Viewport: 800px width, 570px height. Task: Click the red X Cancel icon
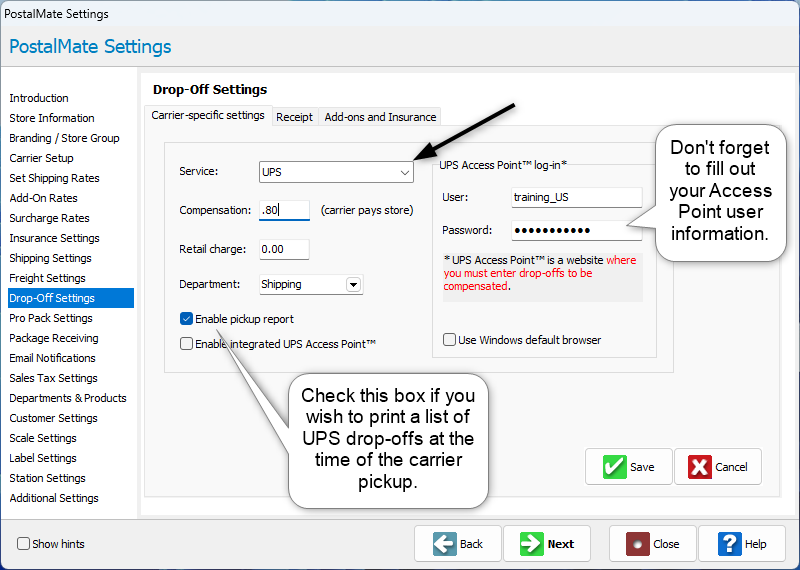(x=699, y=467)
